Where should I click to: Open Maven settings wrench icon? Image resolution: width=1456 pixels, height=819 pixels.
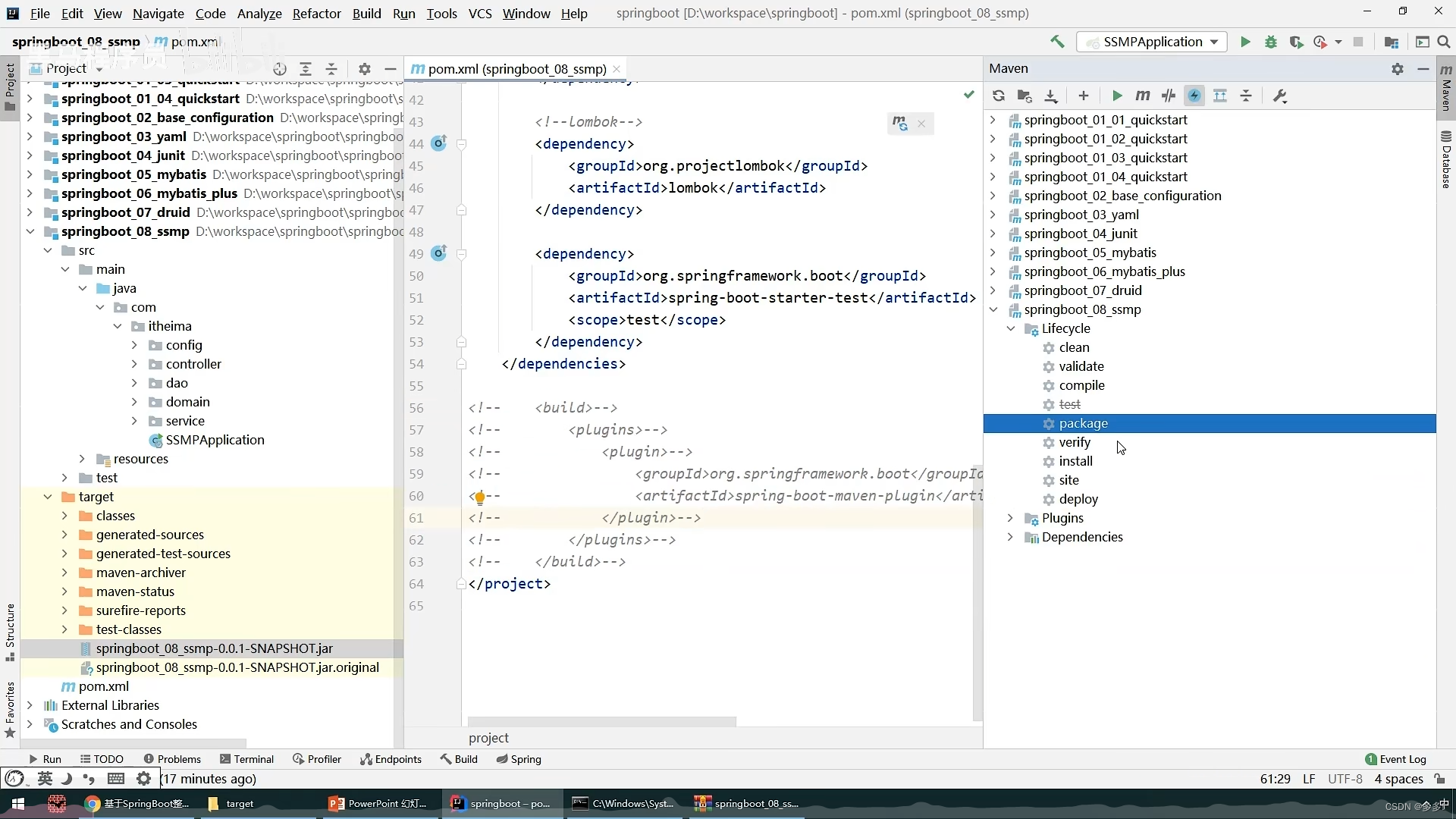tap(1280, 96)
